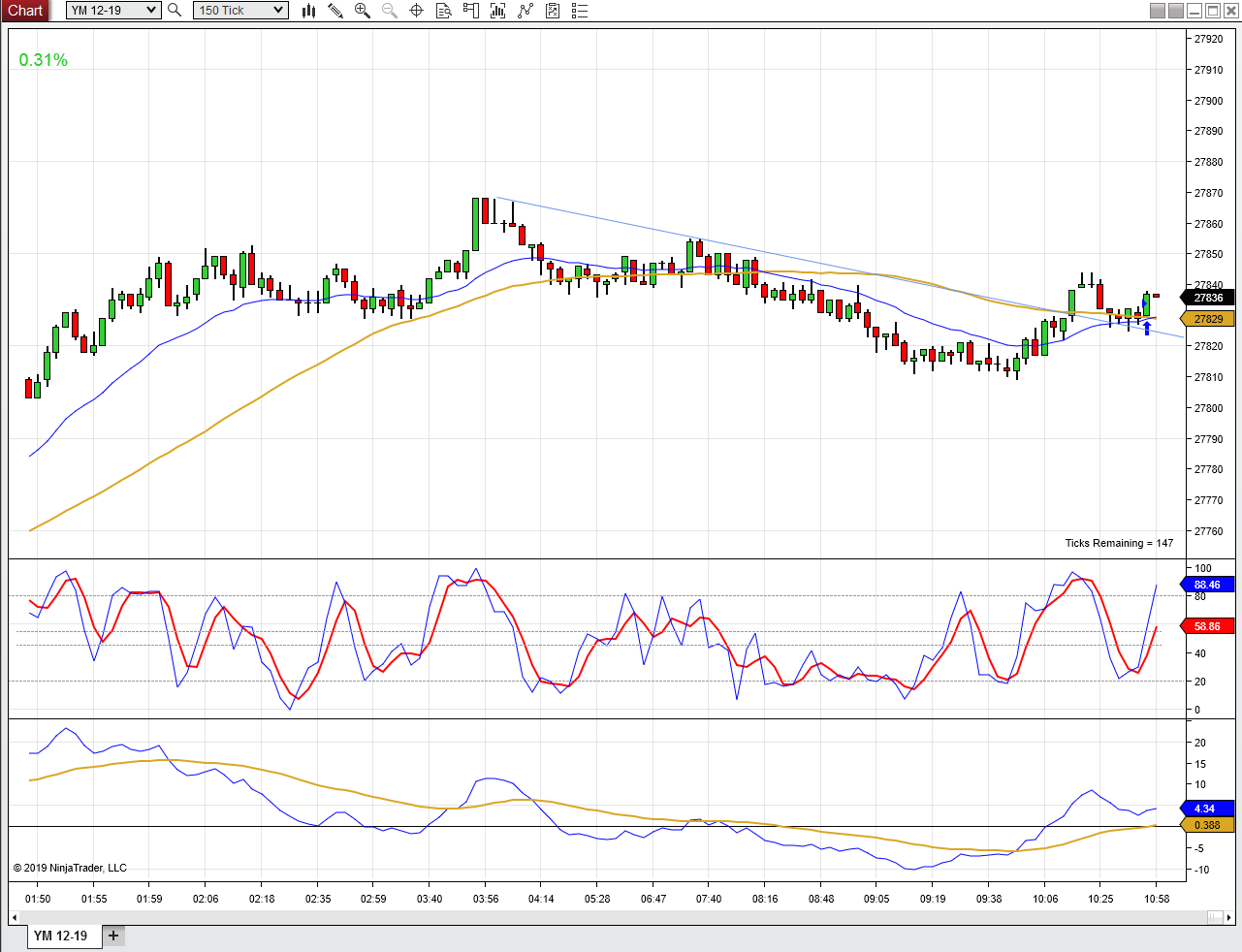Expand the YM 12-19 instrument dropdown
The height and width of the screenshot is (952, 1242).
150,10
